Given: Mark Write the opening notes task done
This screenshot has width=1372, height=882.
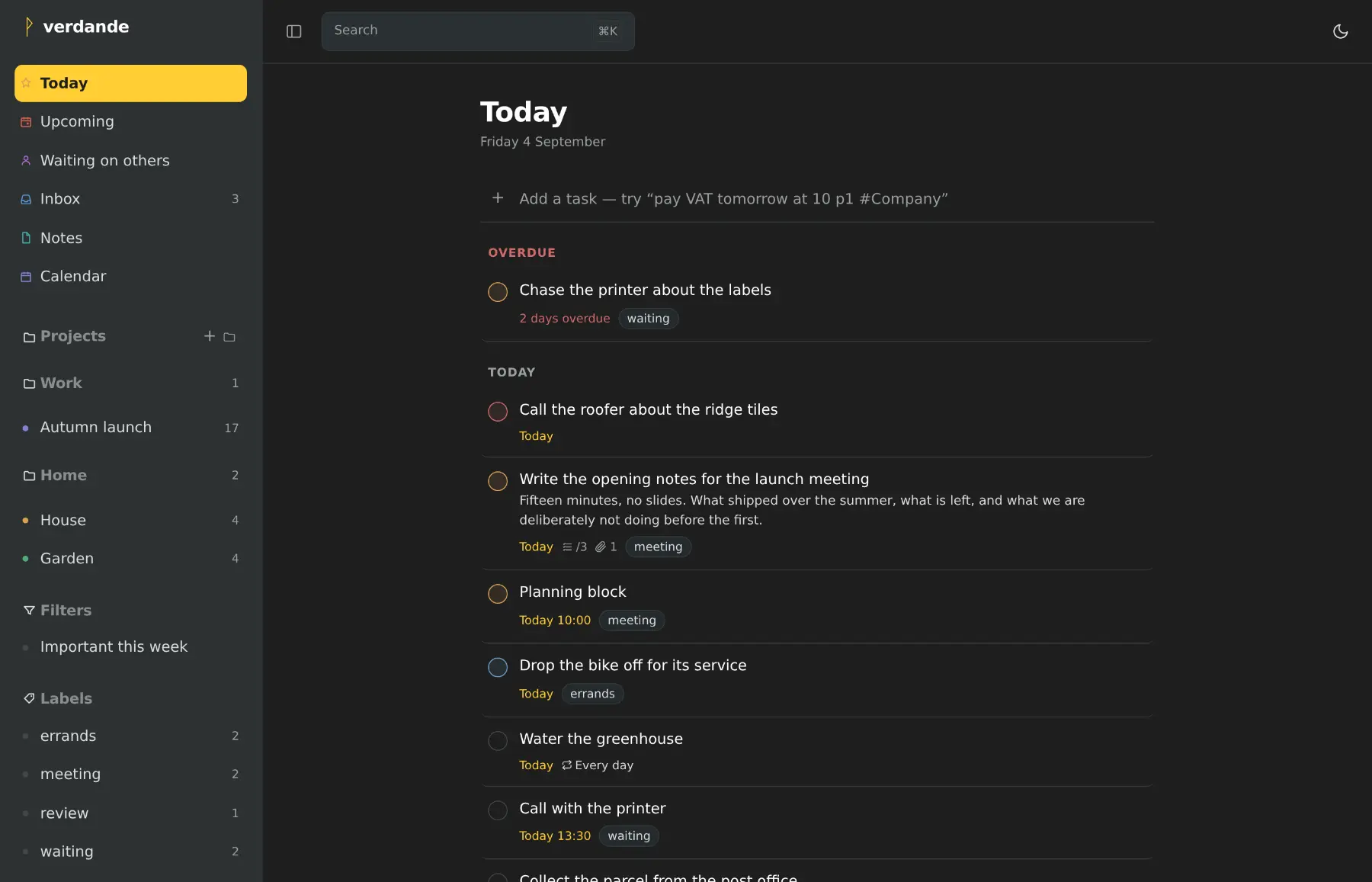Looking at the screenshot, I should click(x=498, y=481).
